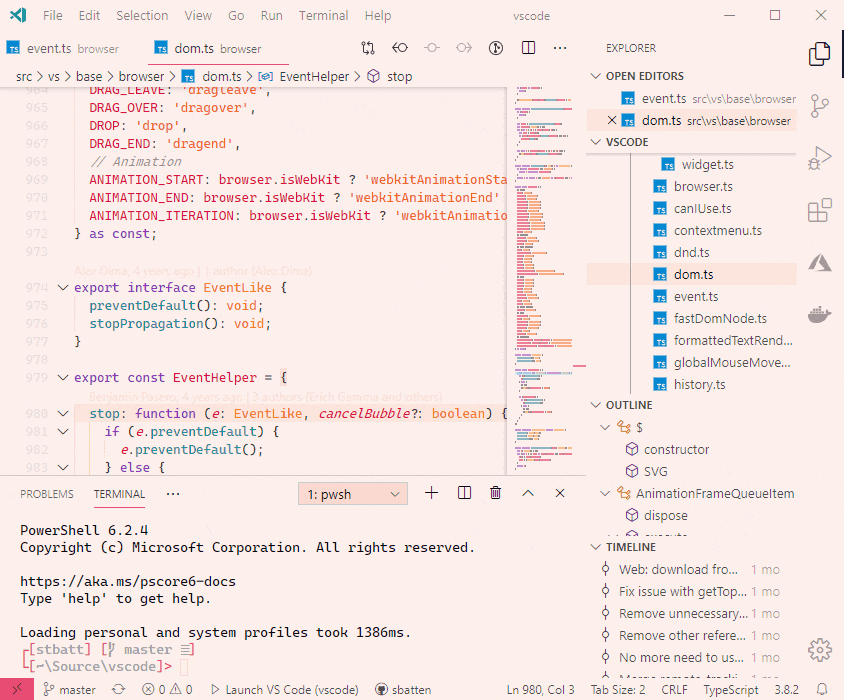Create a new terminal with plus icon
Viewport: 844px width, 700px height.
[432, 493]
